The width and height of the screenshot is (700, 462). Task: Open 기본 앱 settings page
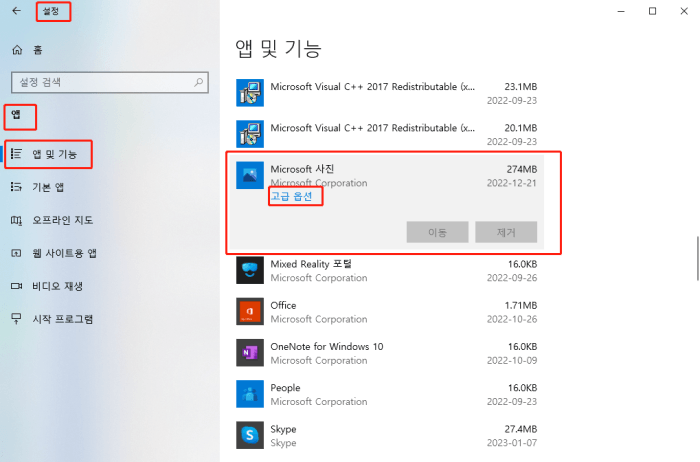[x=48, y=187]
